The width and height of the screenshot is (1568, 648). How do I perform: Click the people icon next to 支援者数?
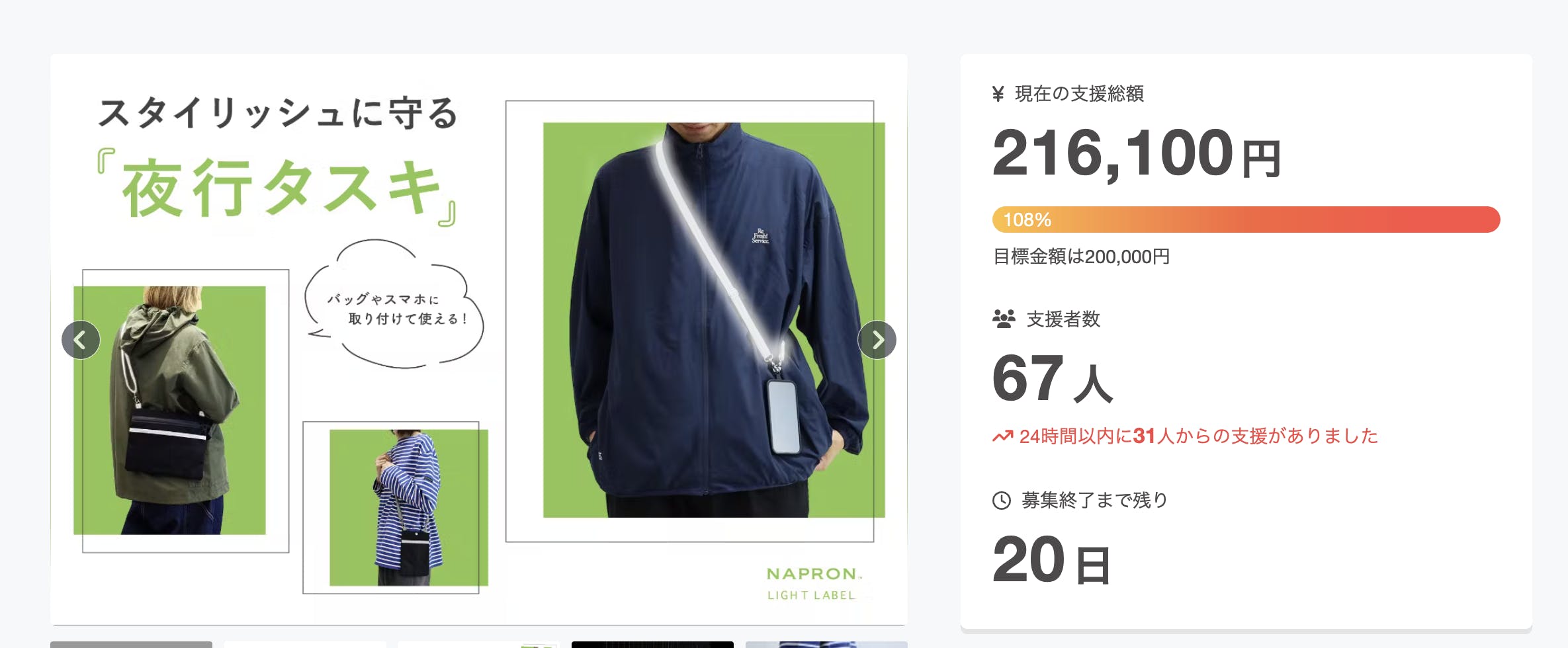tap(1004, 319)
